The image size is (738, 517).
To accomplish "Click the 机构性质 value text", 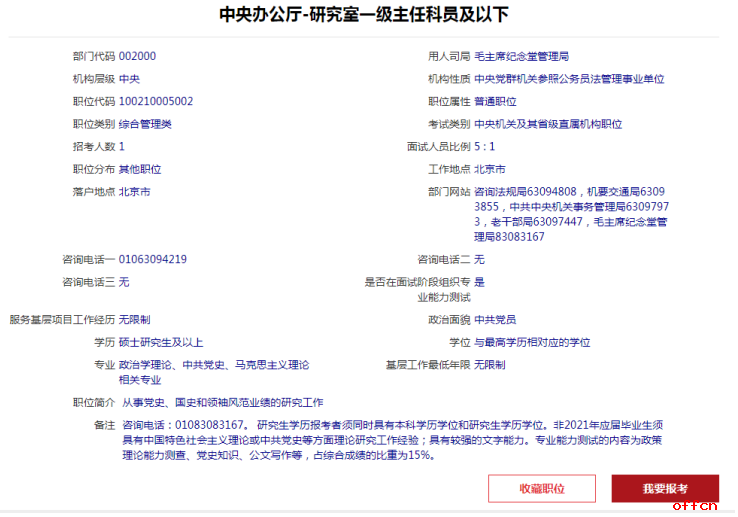I will coord(569,79).
